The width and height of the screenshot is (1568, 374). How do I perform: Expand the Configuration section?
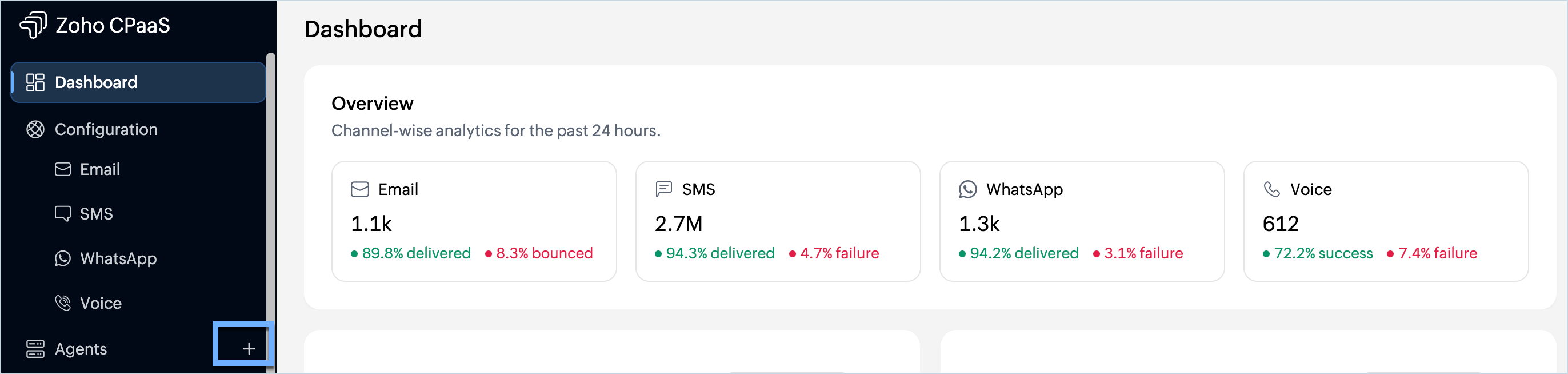(138, 129)
